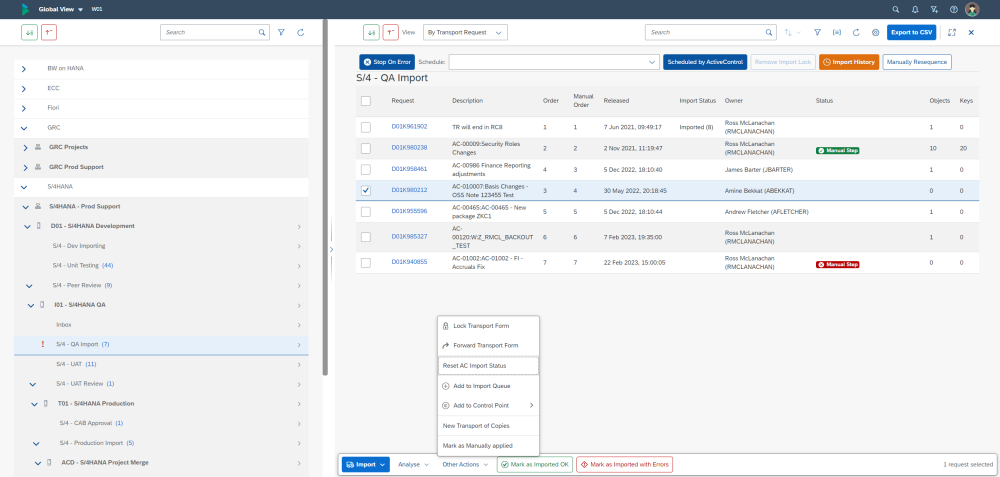Open the D01K980238 request link

click(409, 148)
